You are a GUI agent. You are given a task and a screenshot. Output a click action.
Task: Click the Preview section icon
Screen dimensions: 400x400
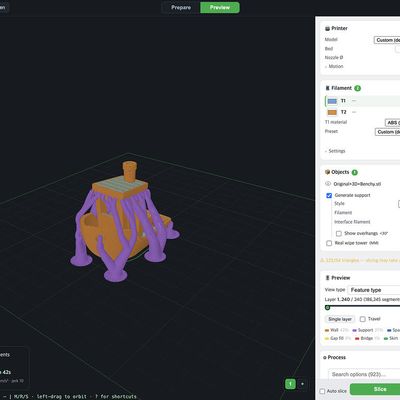pos(327,278)
